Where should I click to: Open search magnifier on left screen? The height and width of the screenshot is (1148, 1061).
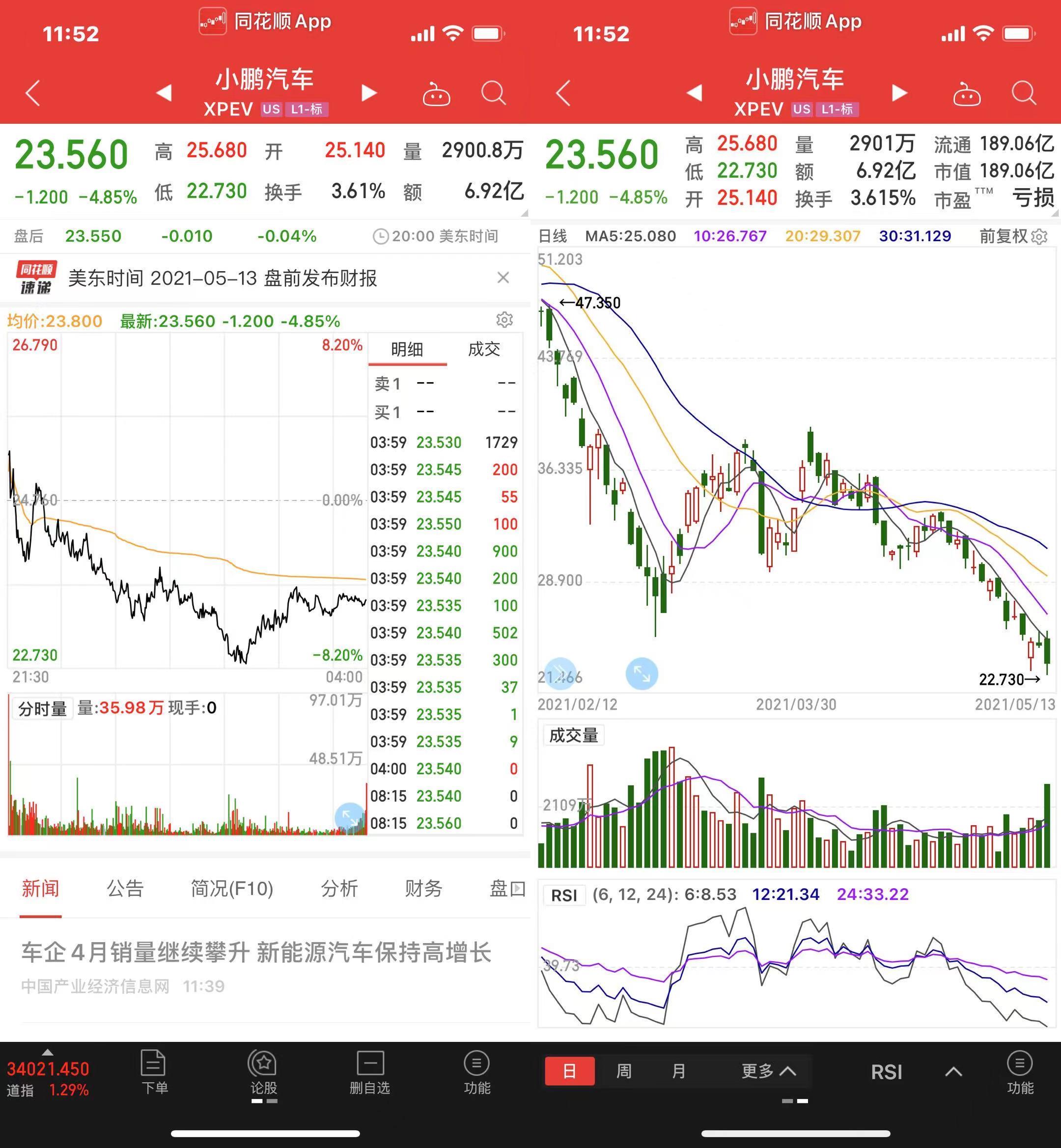tap(494, 93)
